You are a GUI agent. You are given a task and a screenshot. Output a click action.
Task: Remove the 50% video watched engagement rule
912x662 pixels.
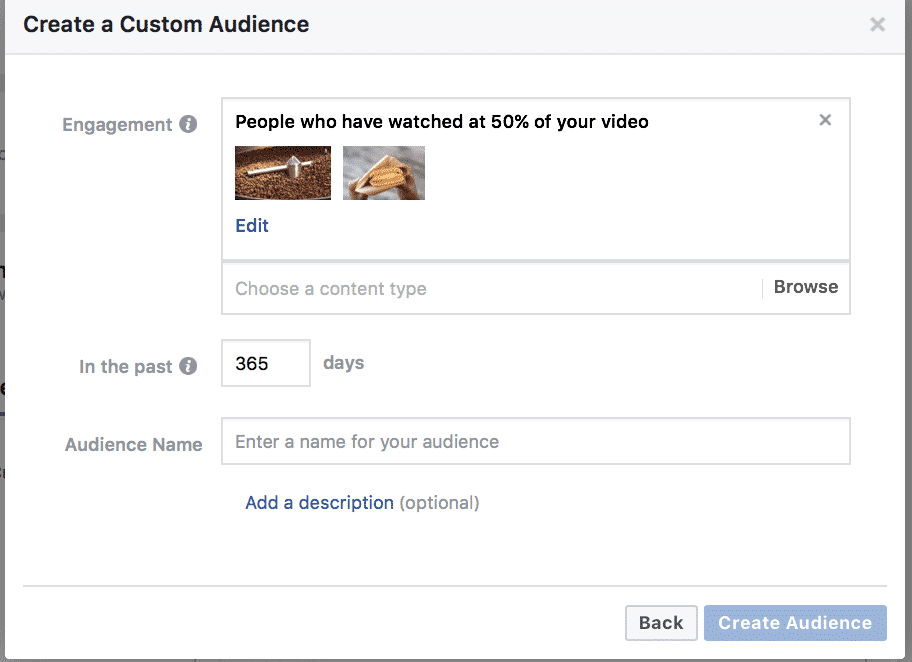(x=825, y=120)
